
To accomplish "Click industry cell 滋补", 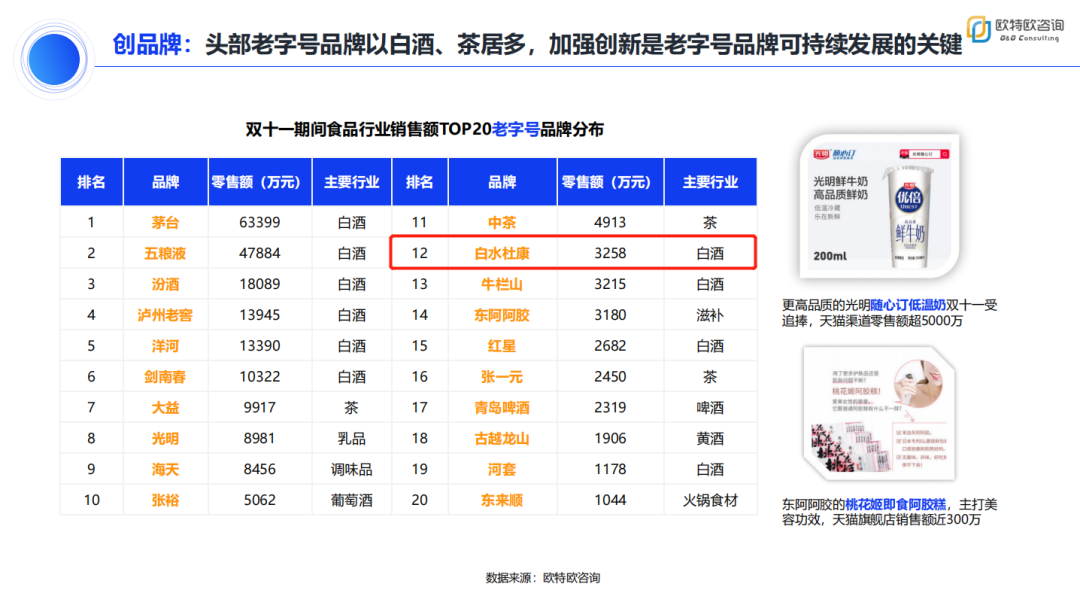I will 710,315.
